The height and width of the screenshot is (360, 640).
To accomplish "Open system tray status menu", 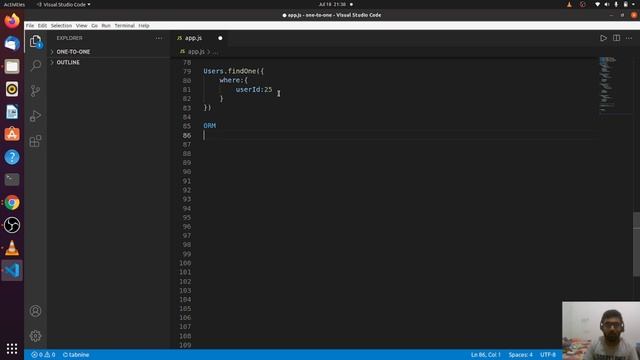I will (615, 4).
